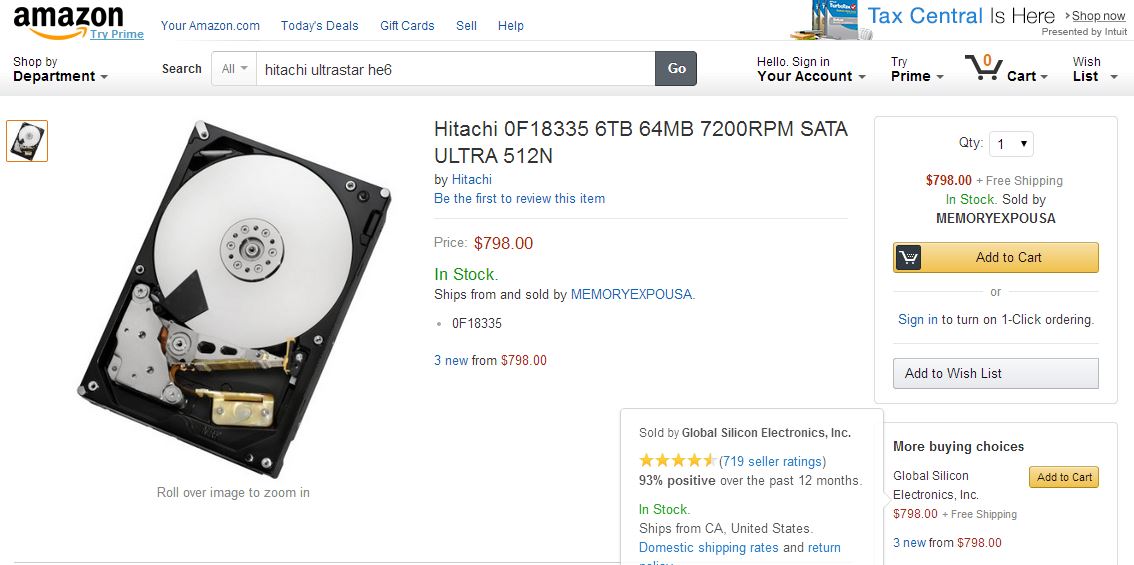The image size is (1134, 565).
Task: Open the MEMORYEXPOUSA seller link
Action: (x=631, y=295)
